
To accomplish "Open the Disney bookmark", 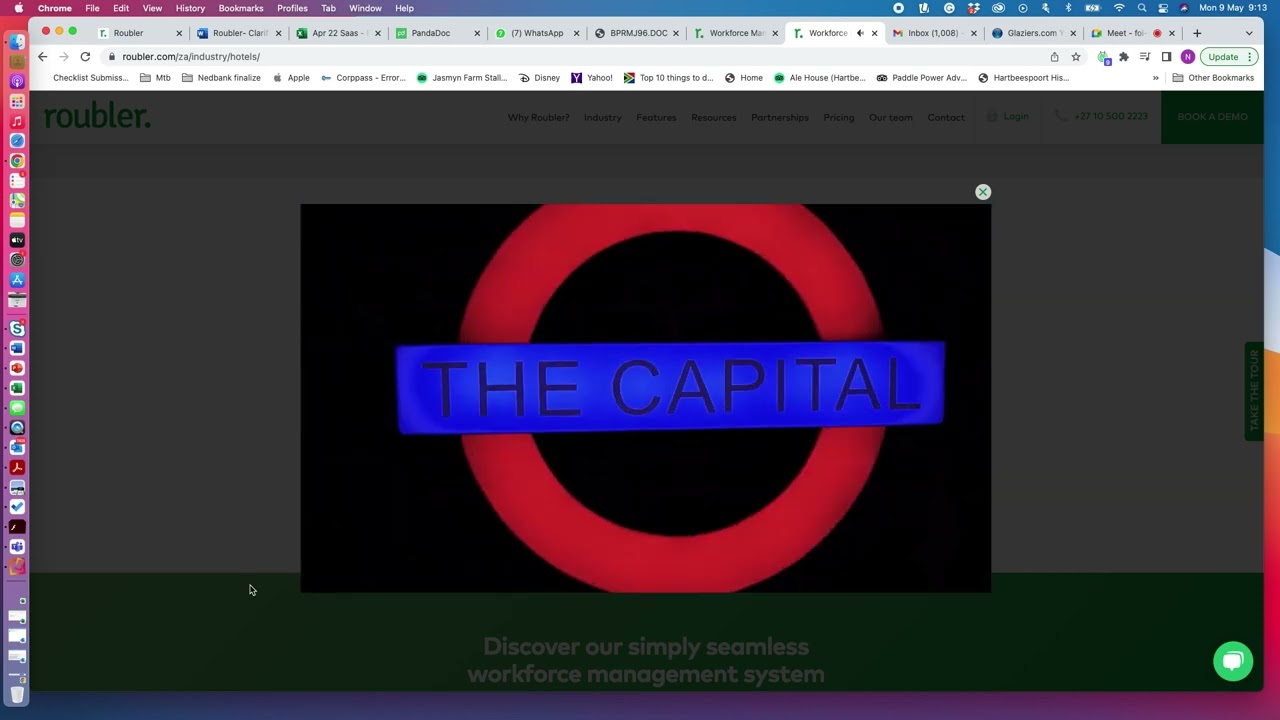I will (x=539, y=78).
